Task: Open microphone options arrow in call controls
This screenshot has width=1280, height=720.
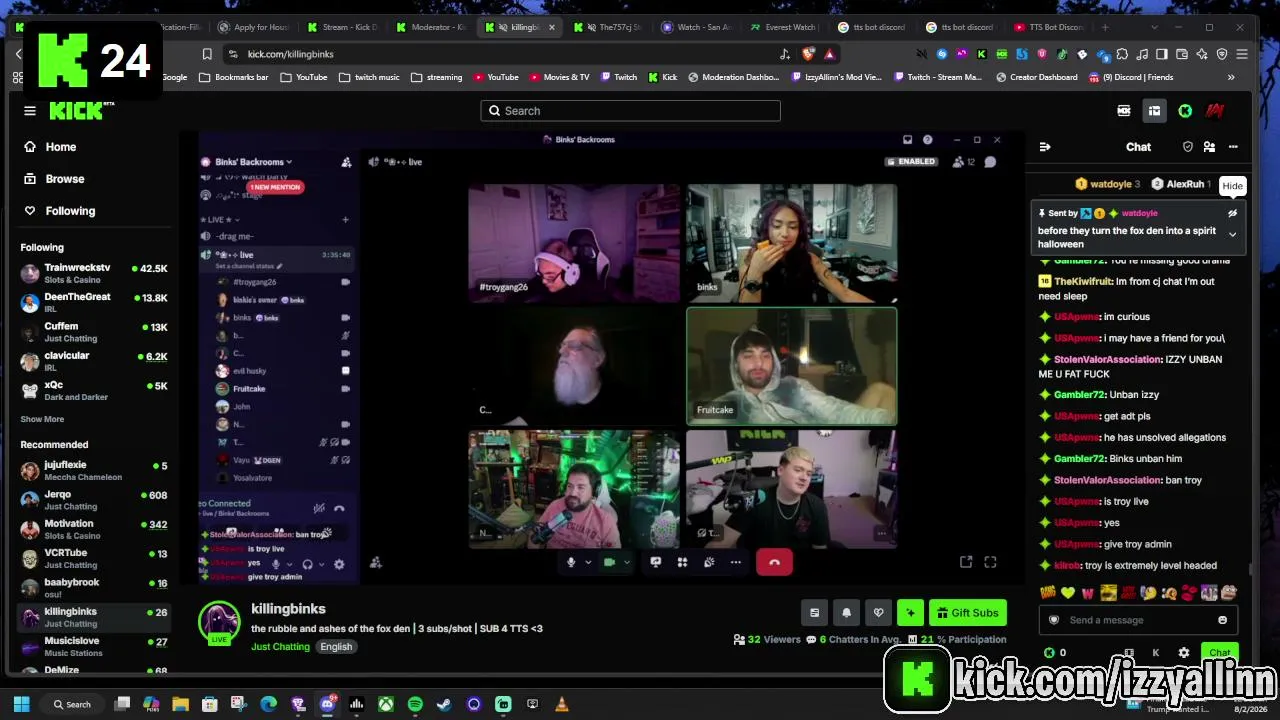Action: pos(588,562)
